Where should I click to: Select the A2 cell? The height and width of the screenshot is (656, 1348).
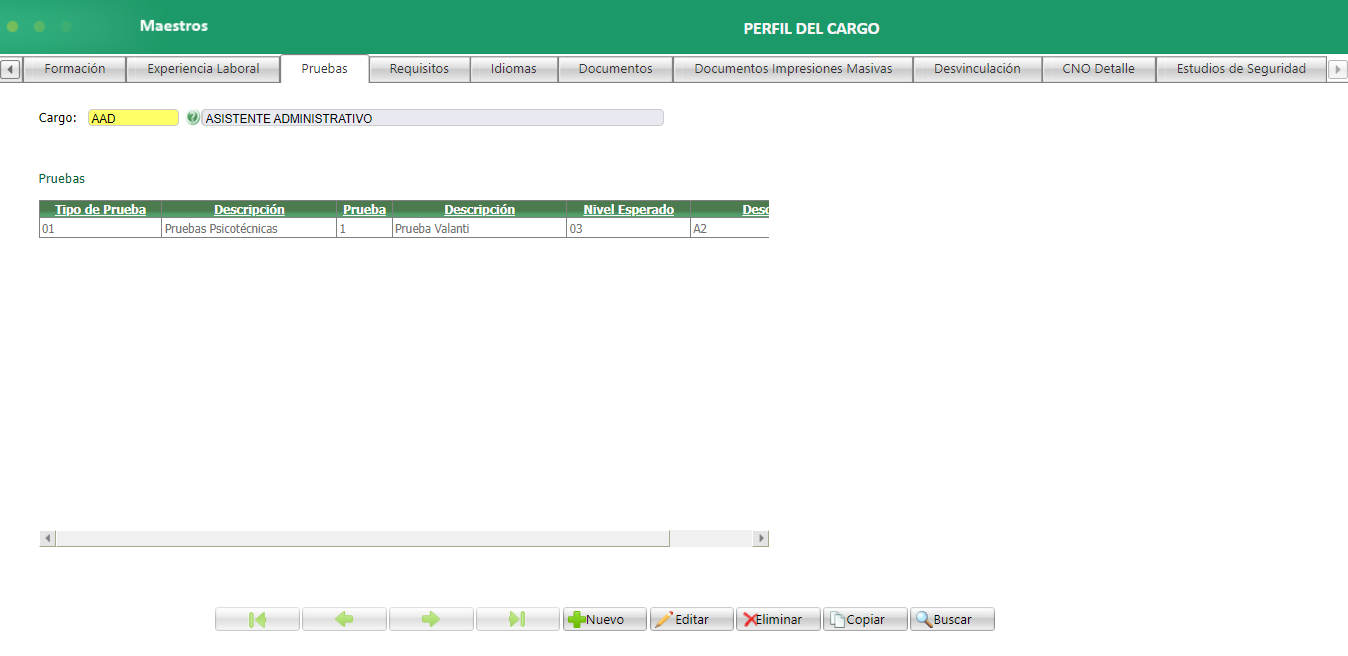[730, 228]
